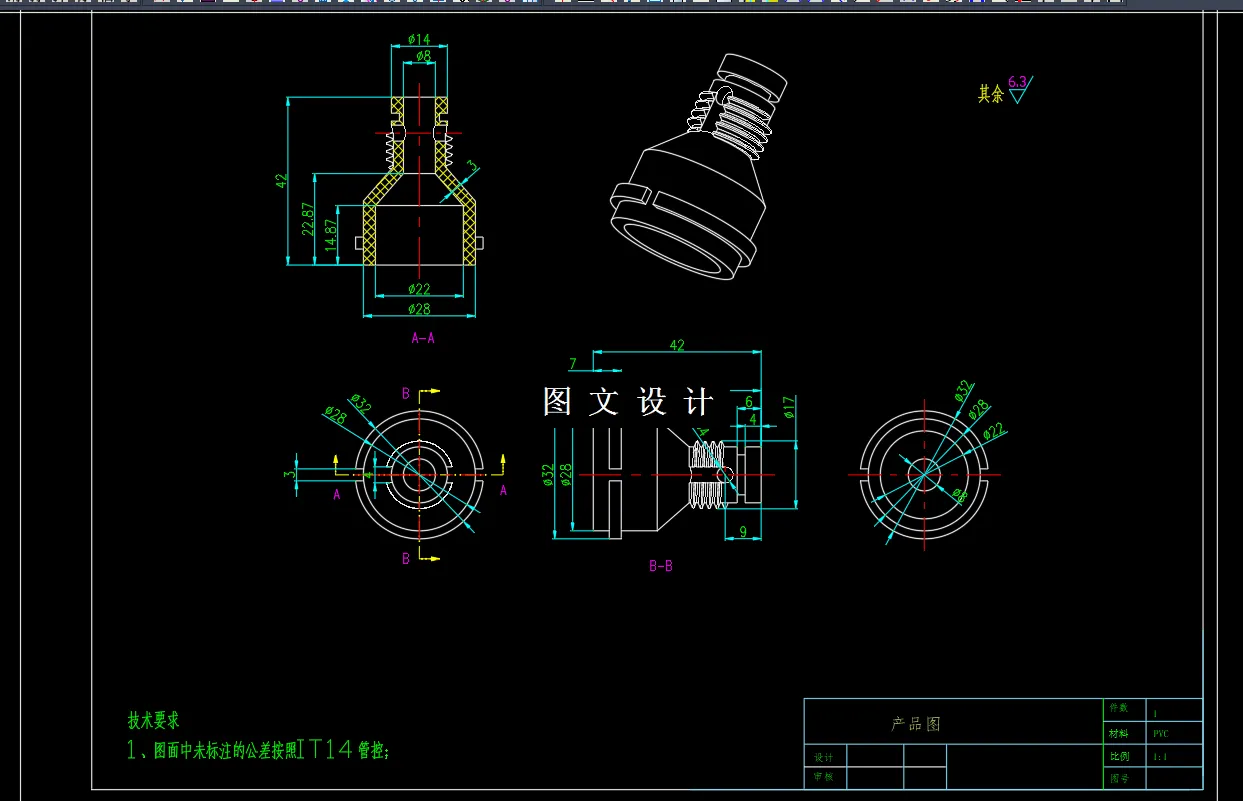Click the 9 dimension text in view B-B
The height and width of the screenshot is (801, 1243).
pos(743,531)
